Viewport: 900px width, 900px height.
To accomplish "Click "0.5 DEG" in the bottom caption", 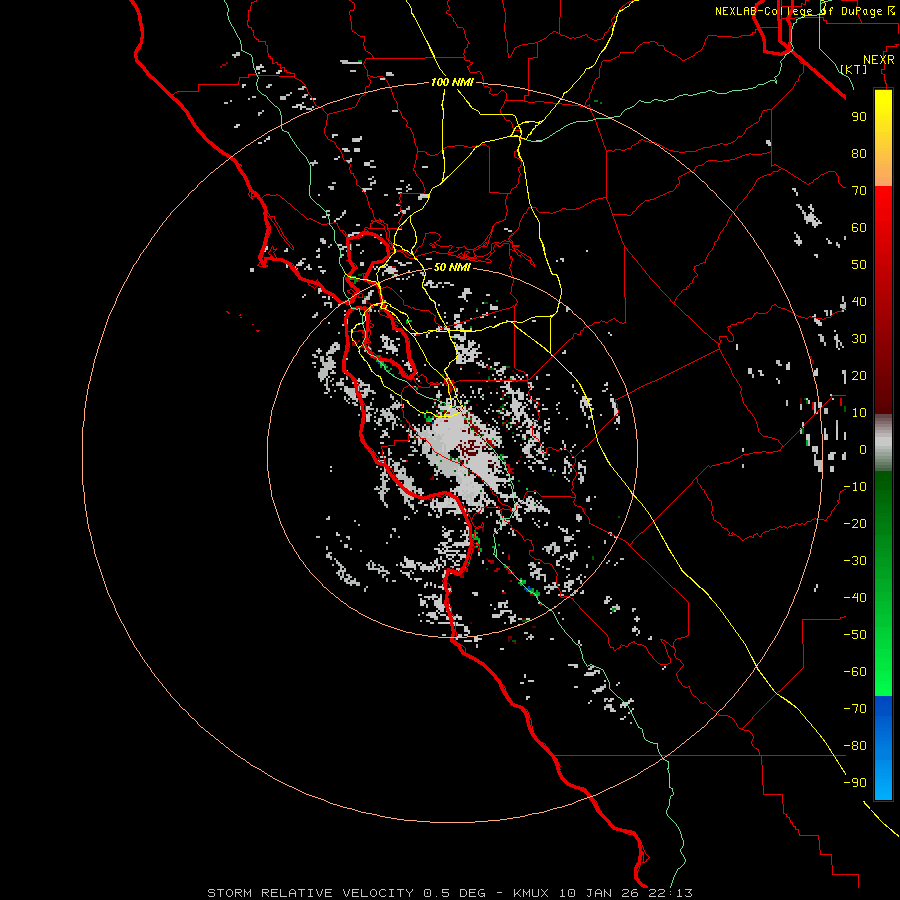I will coord(454,893).
